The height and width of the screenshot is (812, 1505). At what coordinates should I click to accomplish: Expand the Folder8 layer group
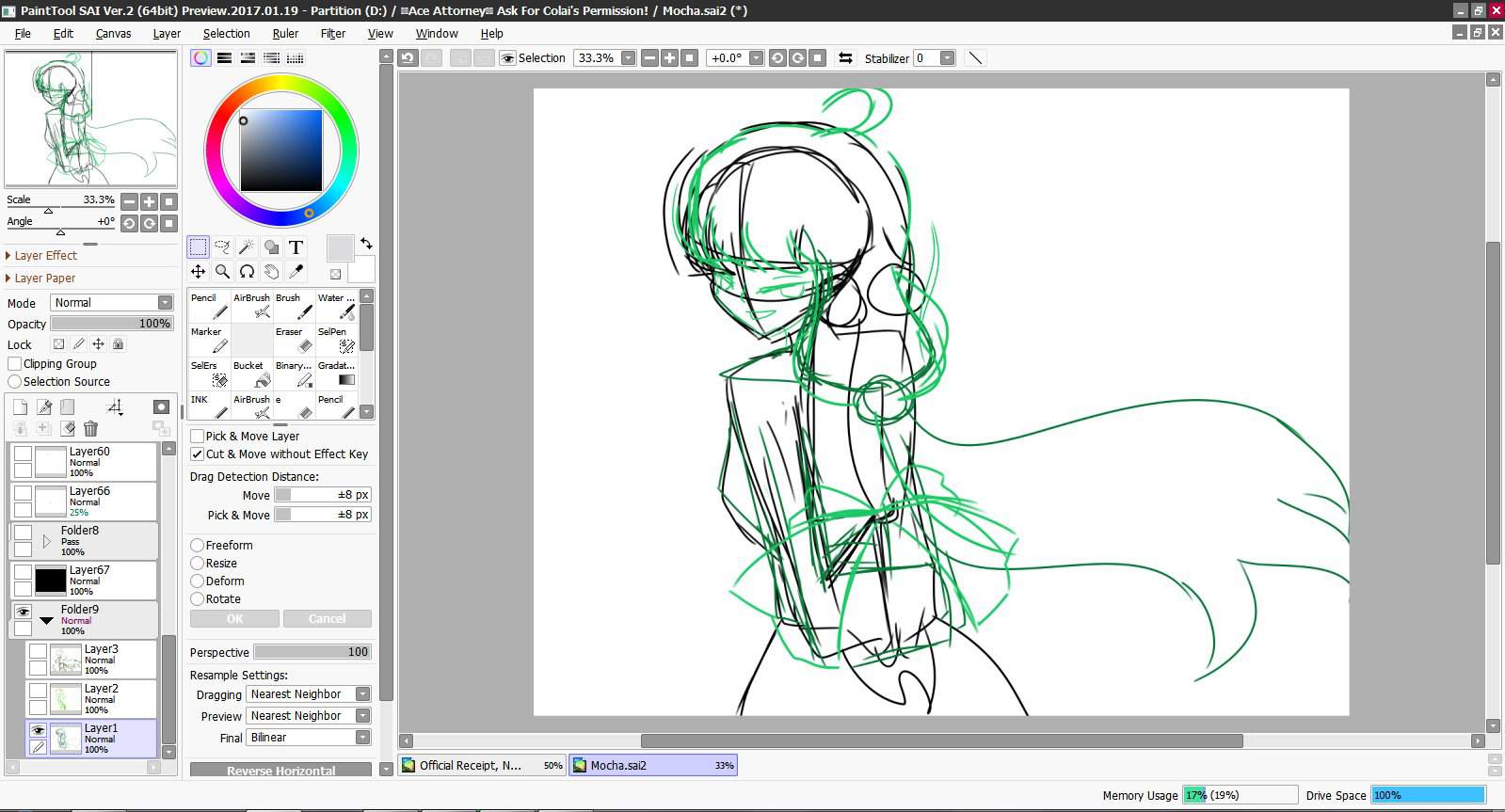(46, 541)
